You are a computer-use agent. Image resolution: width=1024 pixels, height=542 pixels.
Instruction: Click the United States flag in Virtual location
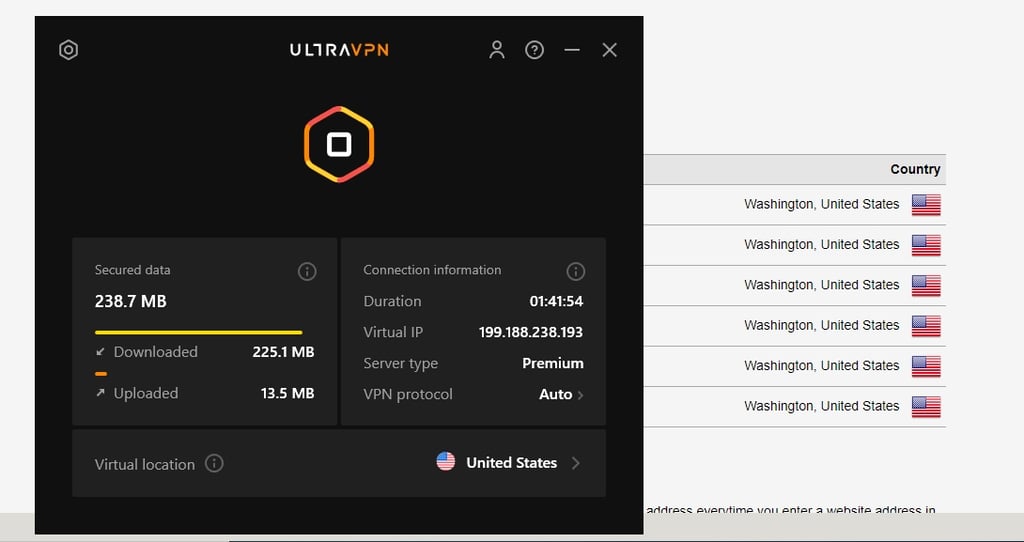(x=445, y=462)
